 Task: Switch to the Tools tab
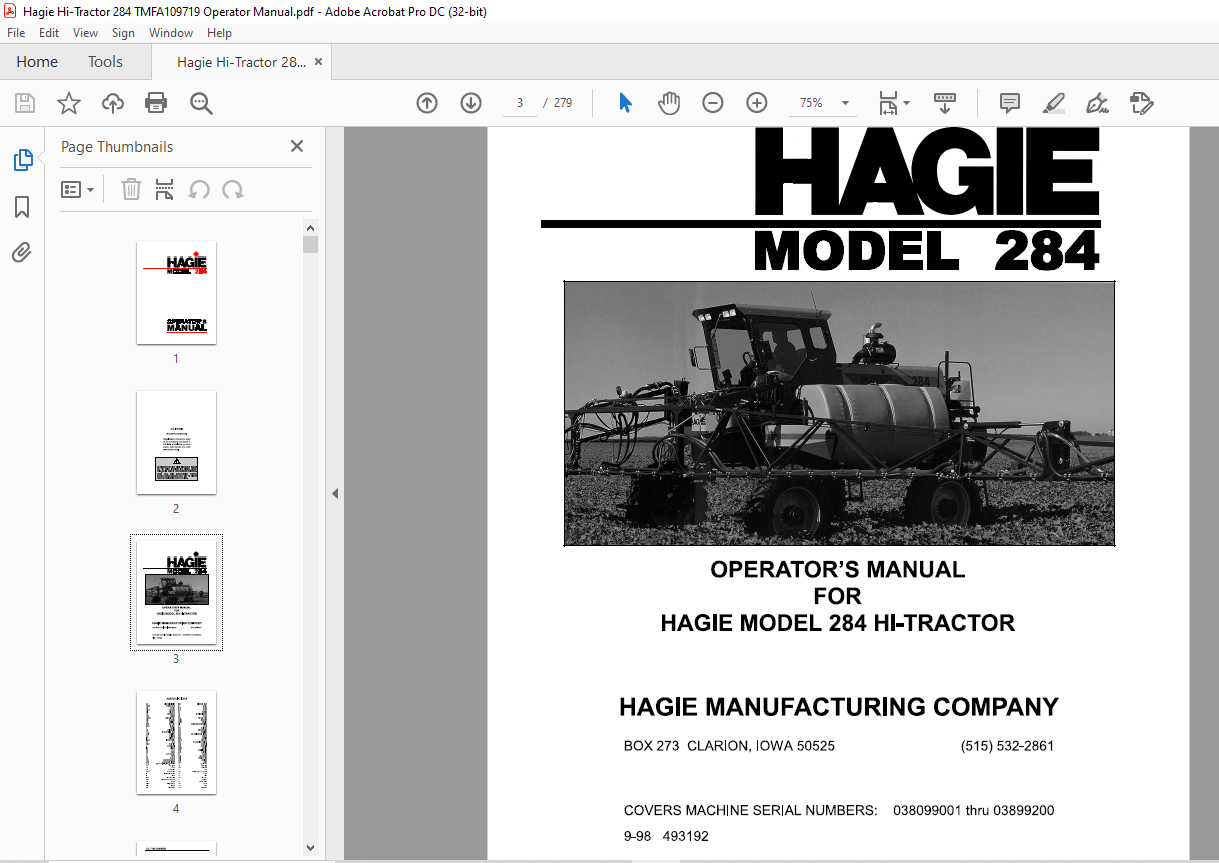105,62
